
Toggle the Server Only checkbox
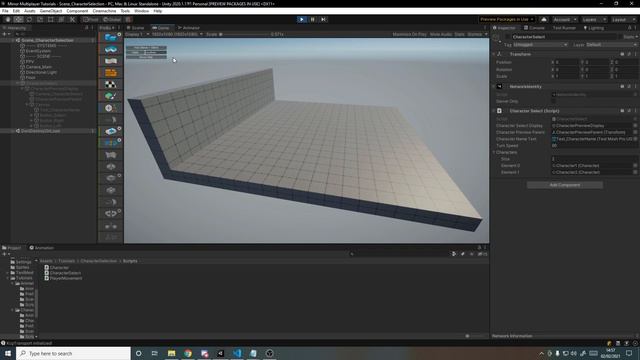pyautogui.click(x=554, y=101)
